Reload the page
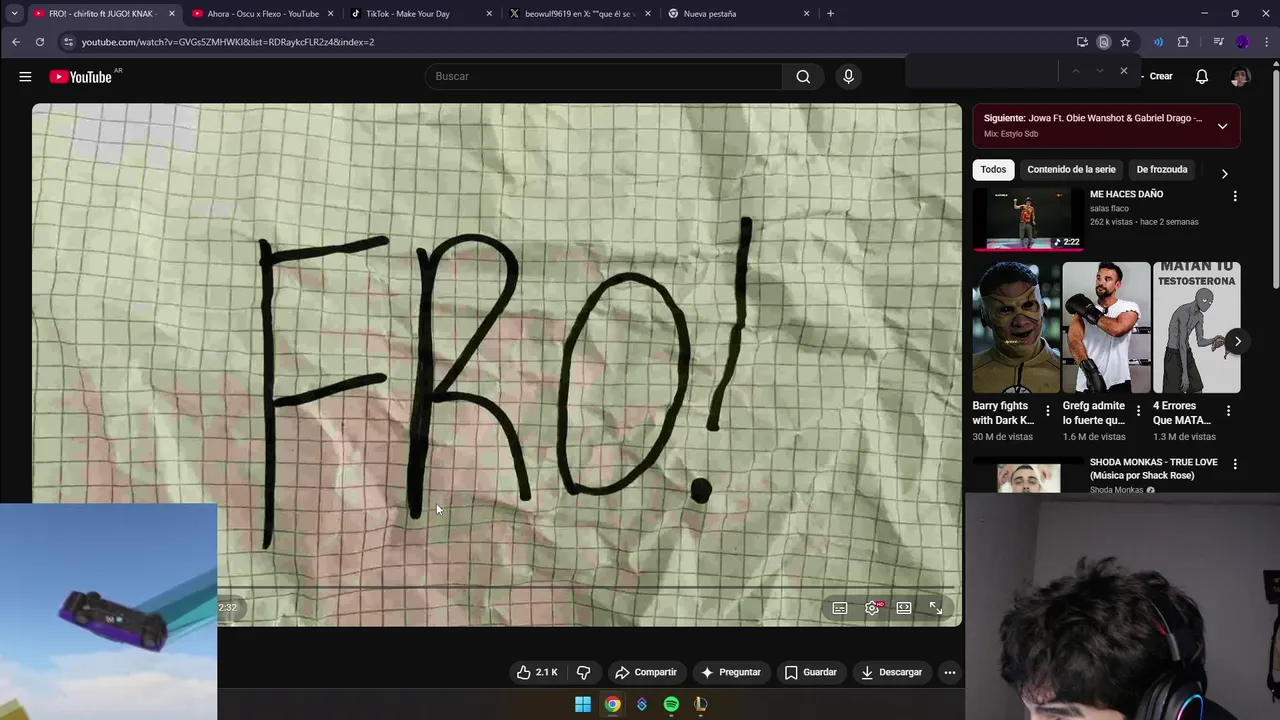The image size is (1280, 720). tap(40, 42)
